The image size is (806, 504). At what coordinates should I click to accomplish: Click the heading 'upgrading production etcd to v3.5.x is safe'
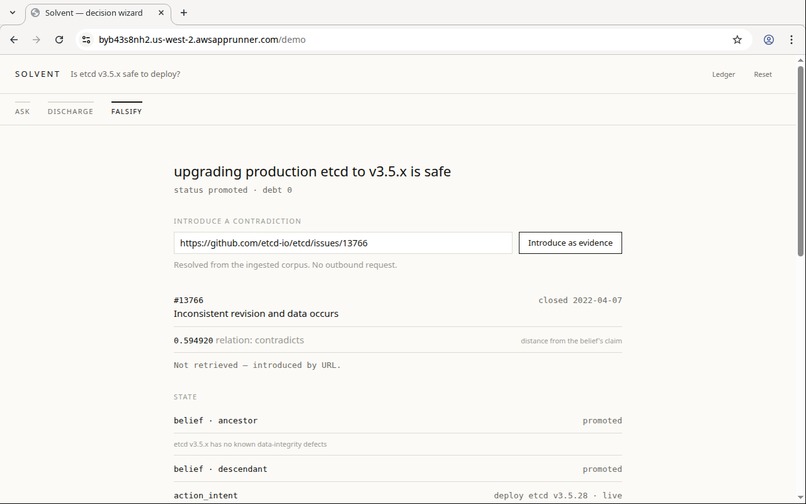coord(312,171)
